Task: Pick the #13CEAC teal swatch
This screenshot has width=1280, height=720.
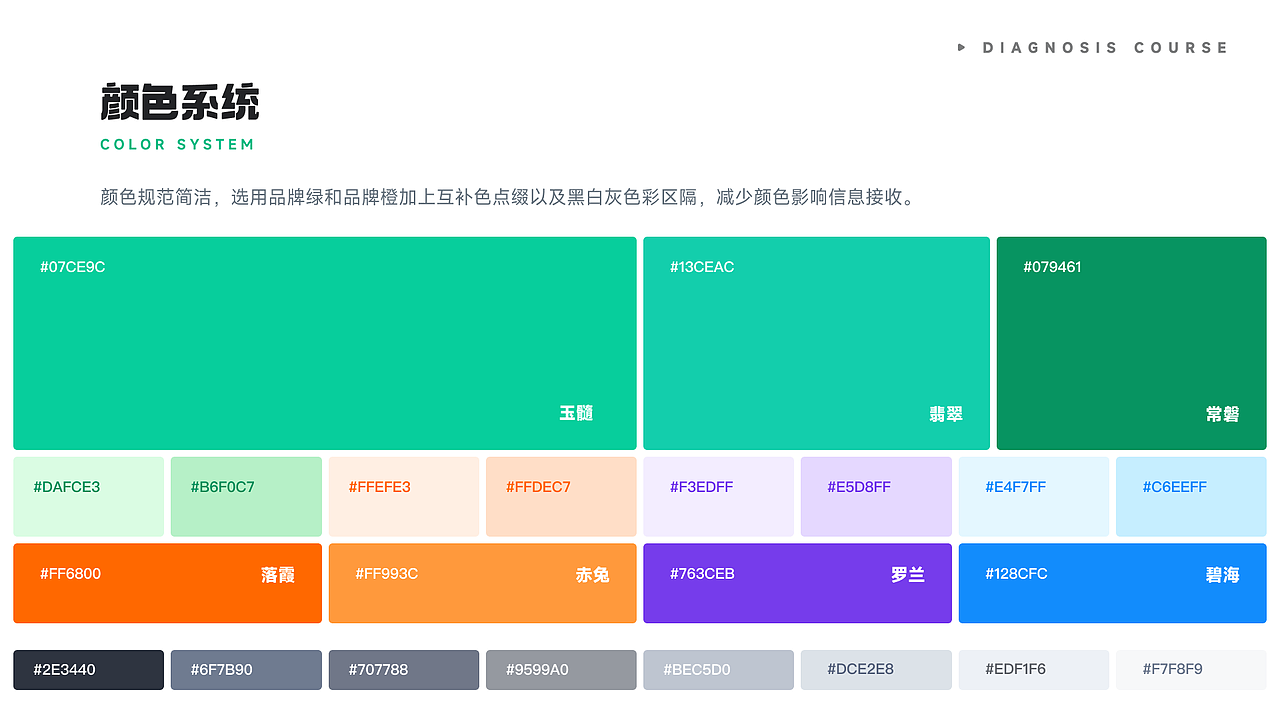Action: 816,343
